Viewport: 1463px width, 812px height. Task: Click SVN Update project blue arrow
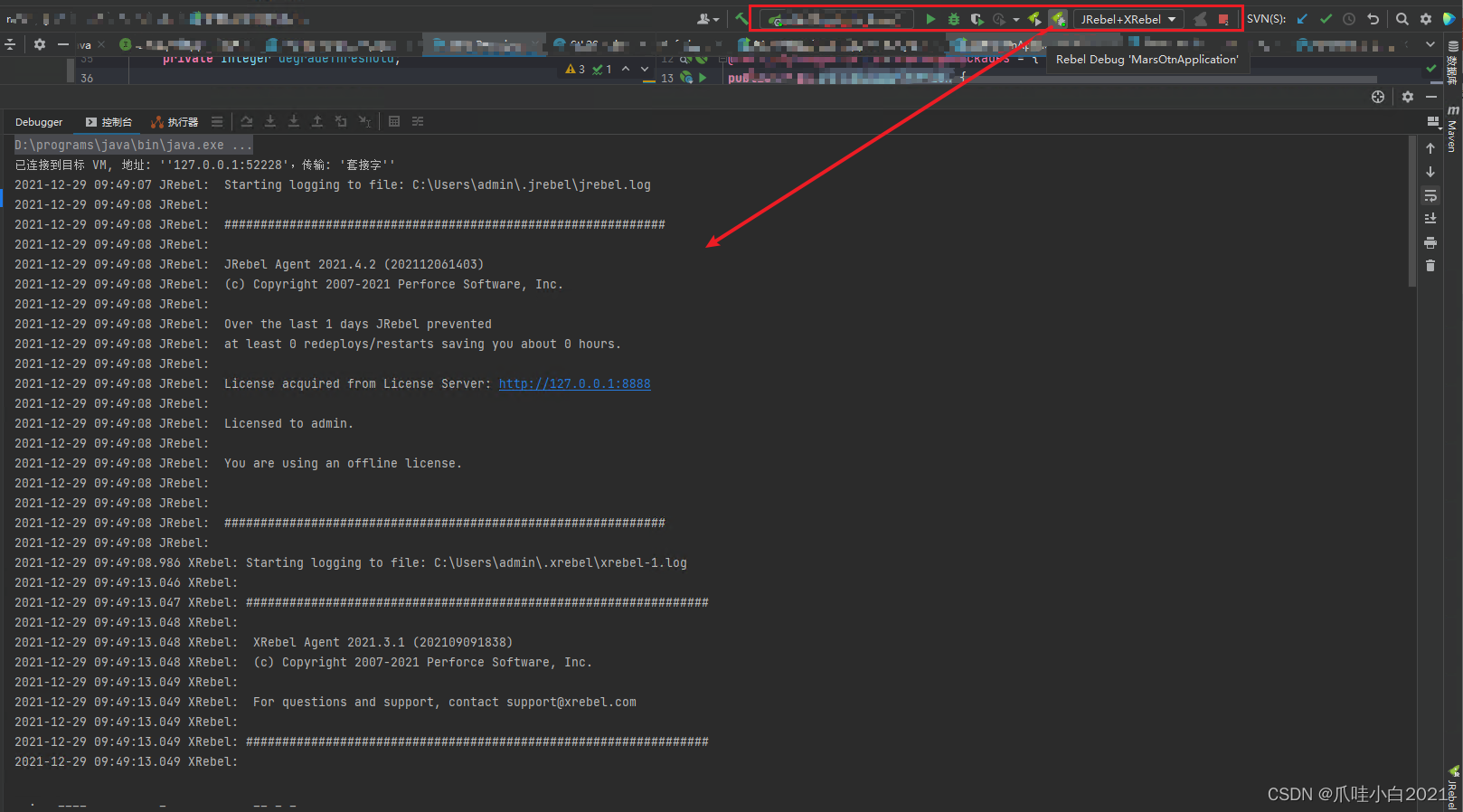1302,19
